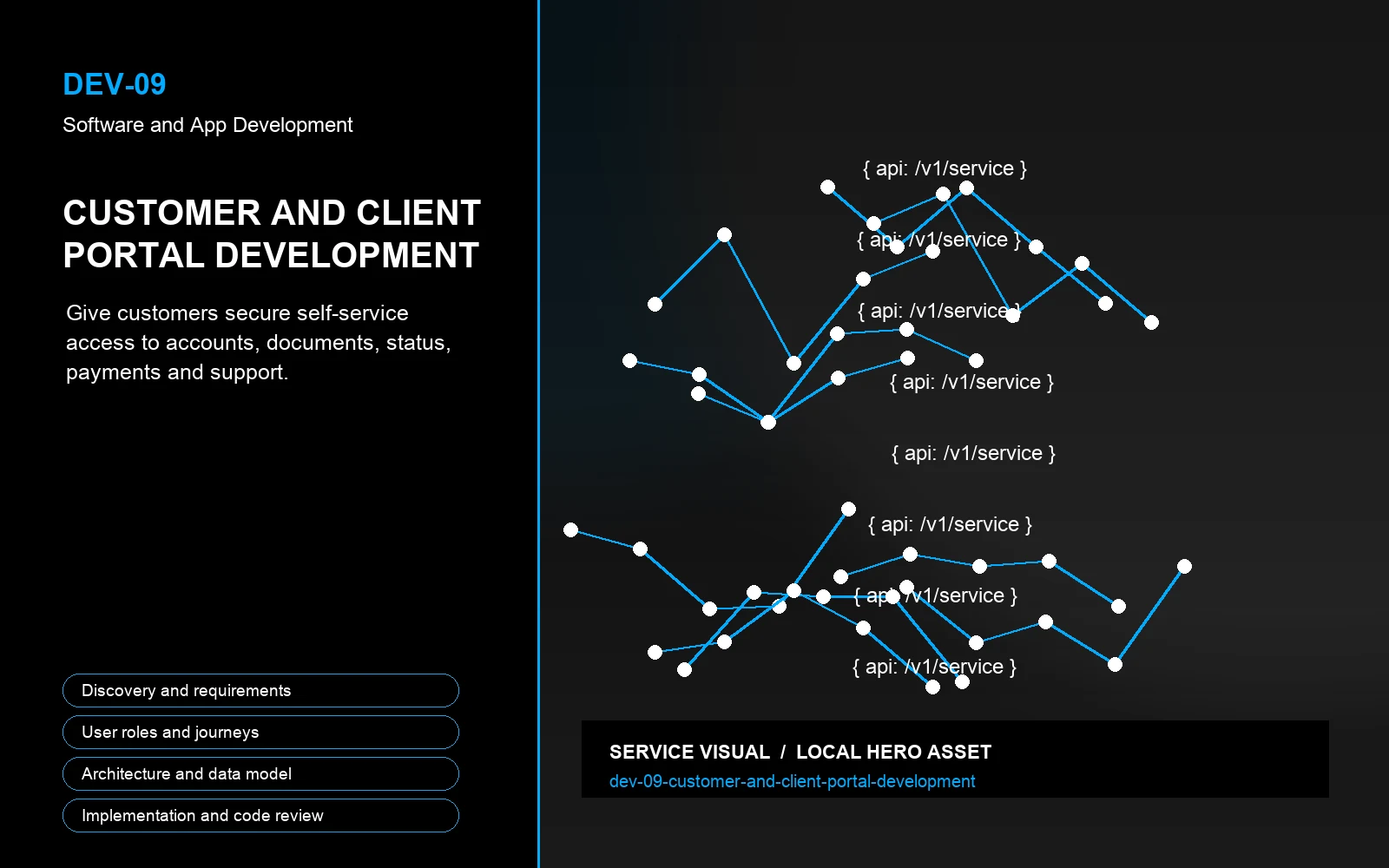This screenshot has height=868, width=1389.
Task: Click the secure self-service description paragraph
Action: [x=258, y=342]
